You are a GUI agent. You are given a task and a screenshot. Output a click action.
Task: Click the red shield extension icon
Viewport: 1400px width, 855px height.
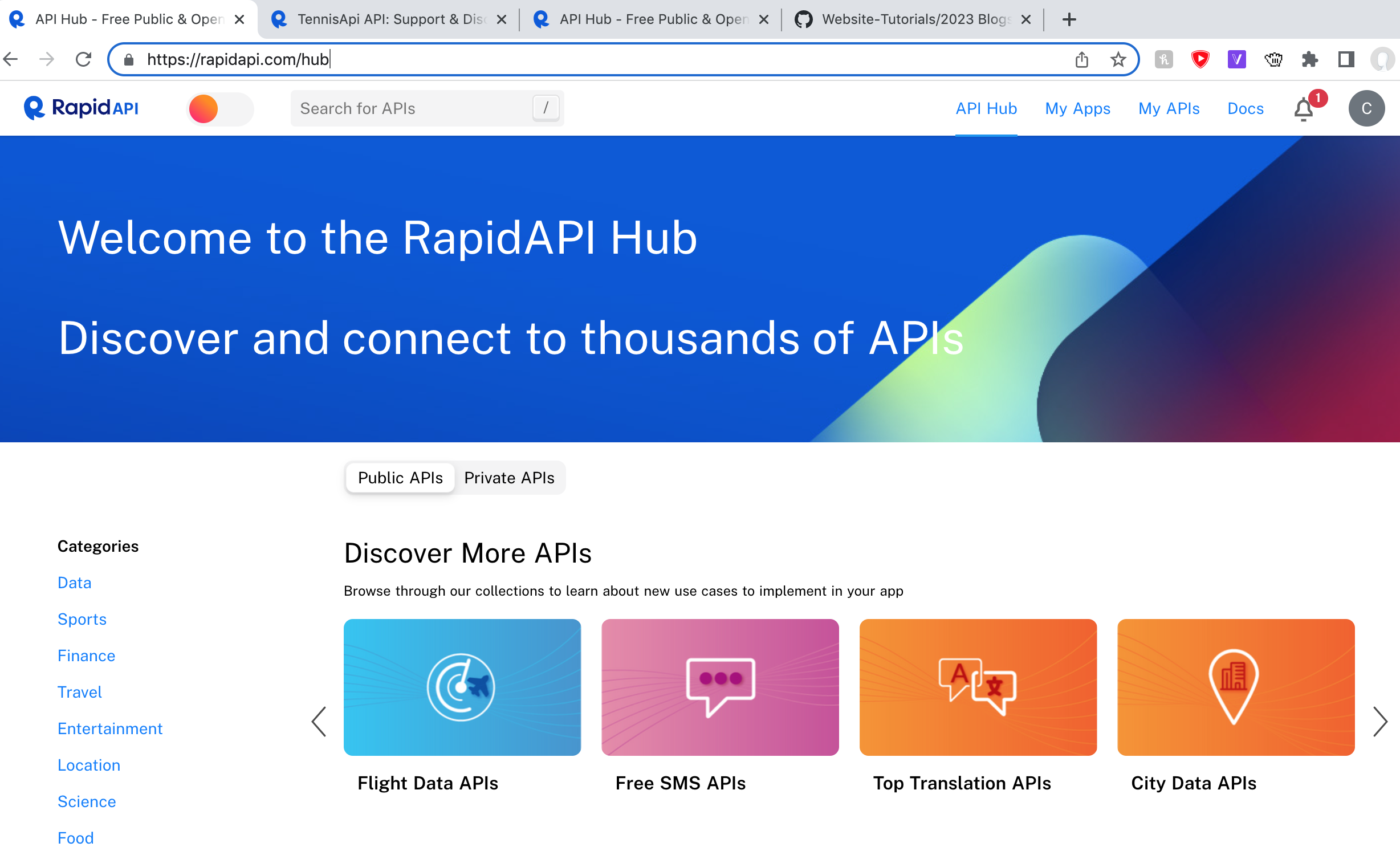(x=1200, y=59)
